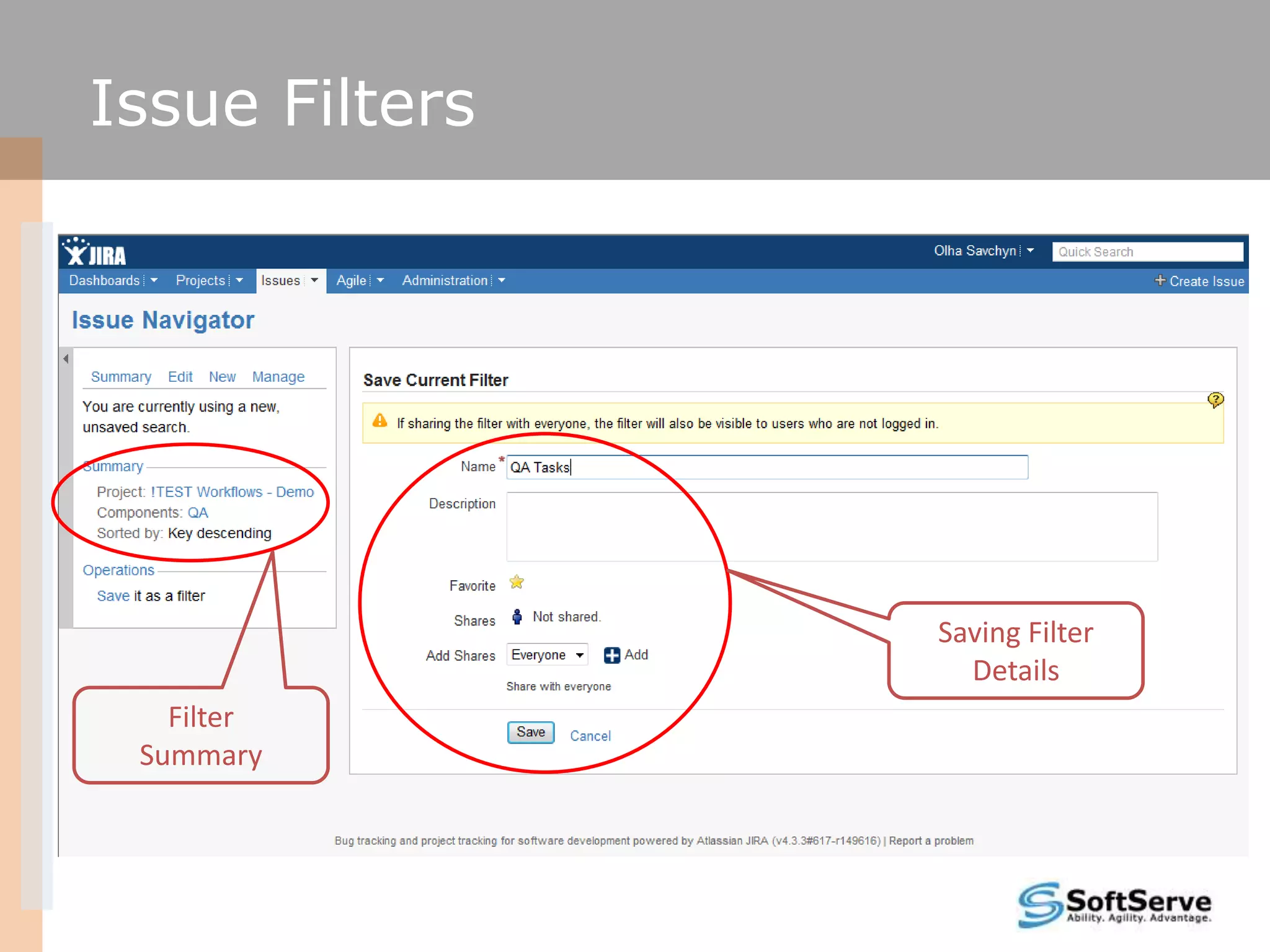Switch to the New tab
Image resolution: width=1270 pixels, height=952 pixels.
pos(222,377)
